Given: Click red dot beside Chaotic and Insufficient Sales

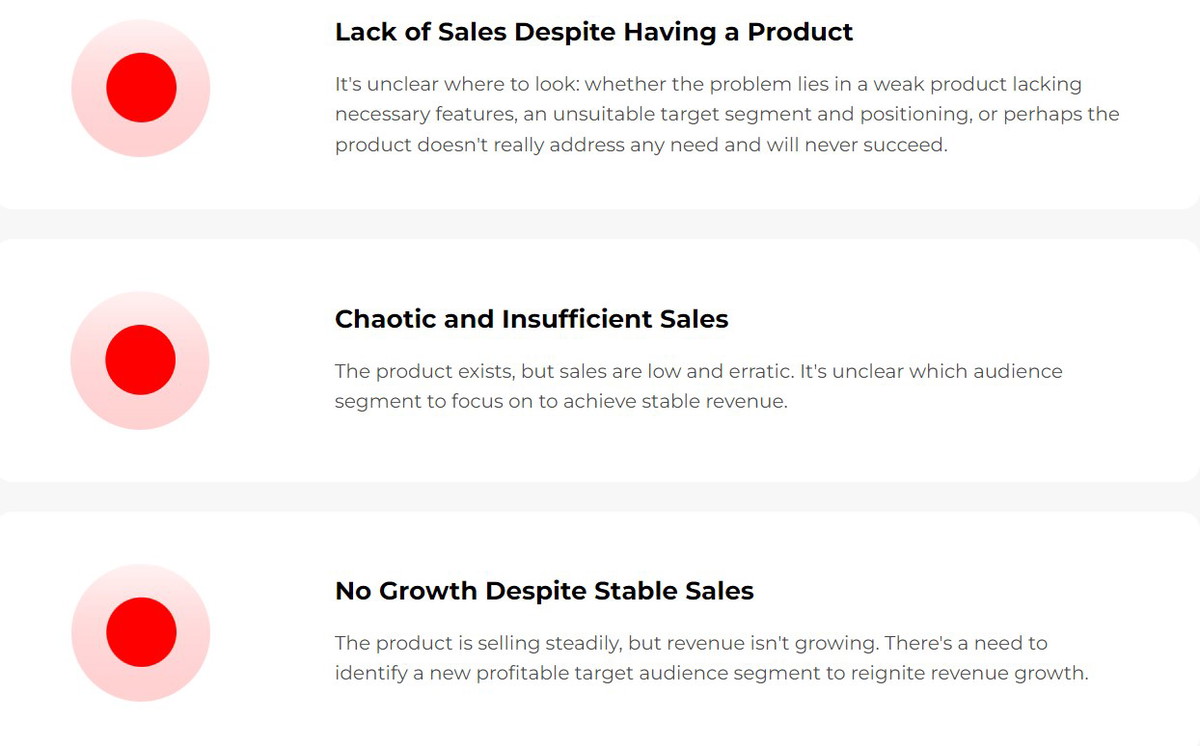Looking at the screenshot, I should coord(140,360).
